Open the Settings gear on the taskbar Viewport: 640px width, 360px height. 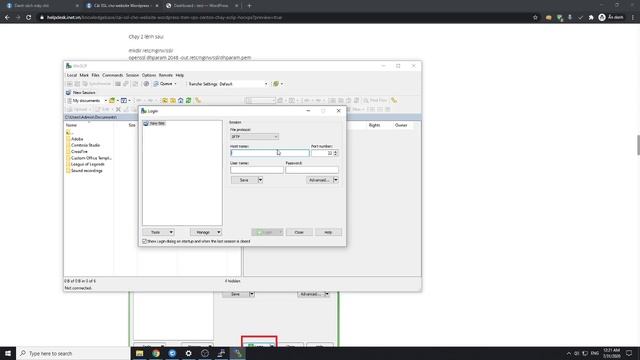(189, 353)
